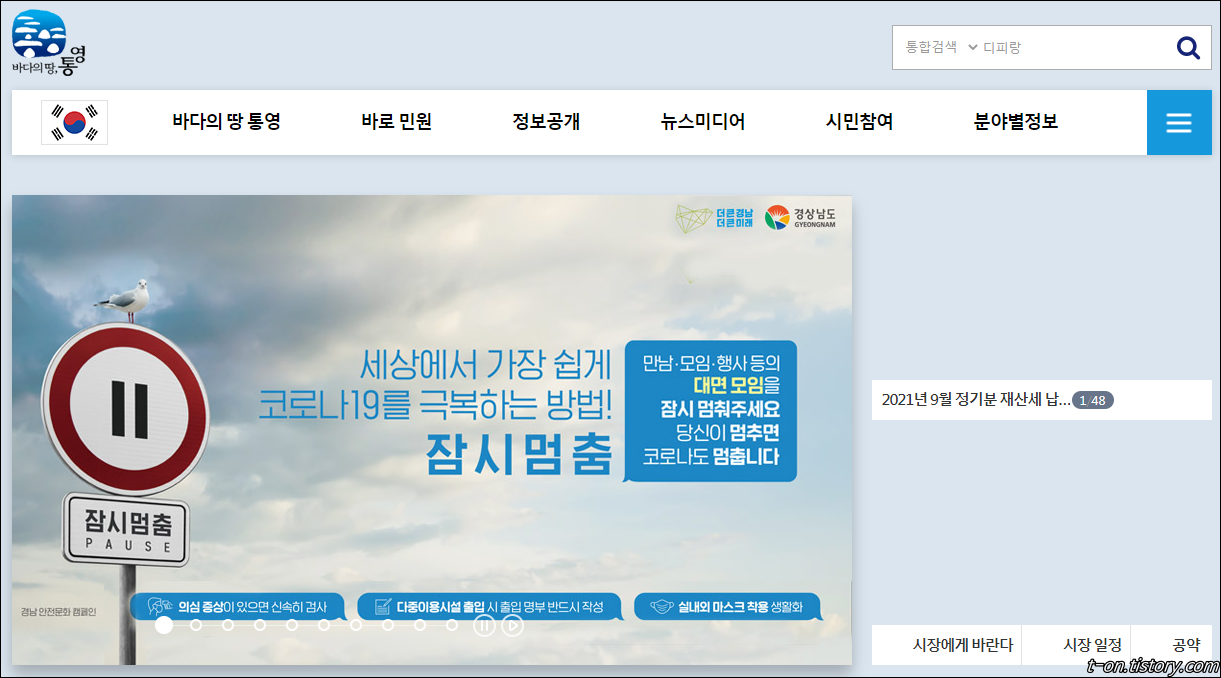Select the third slide indicator dot
Image resolution: width=1221 pixels, height=678 pixels.
point(228,625)
